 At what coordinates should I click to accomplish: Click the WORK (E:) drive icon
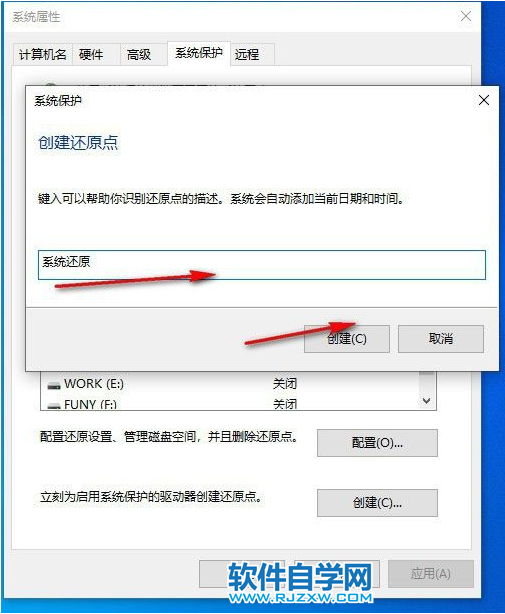[x=54, y=385]
